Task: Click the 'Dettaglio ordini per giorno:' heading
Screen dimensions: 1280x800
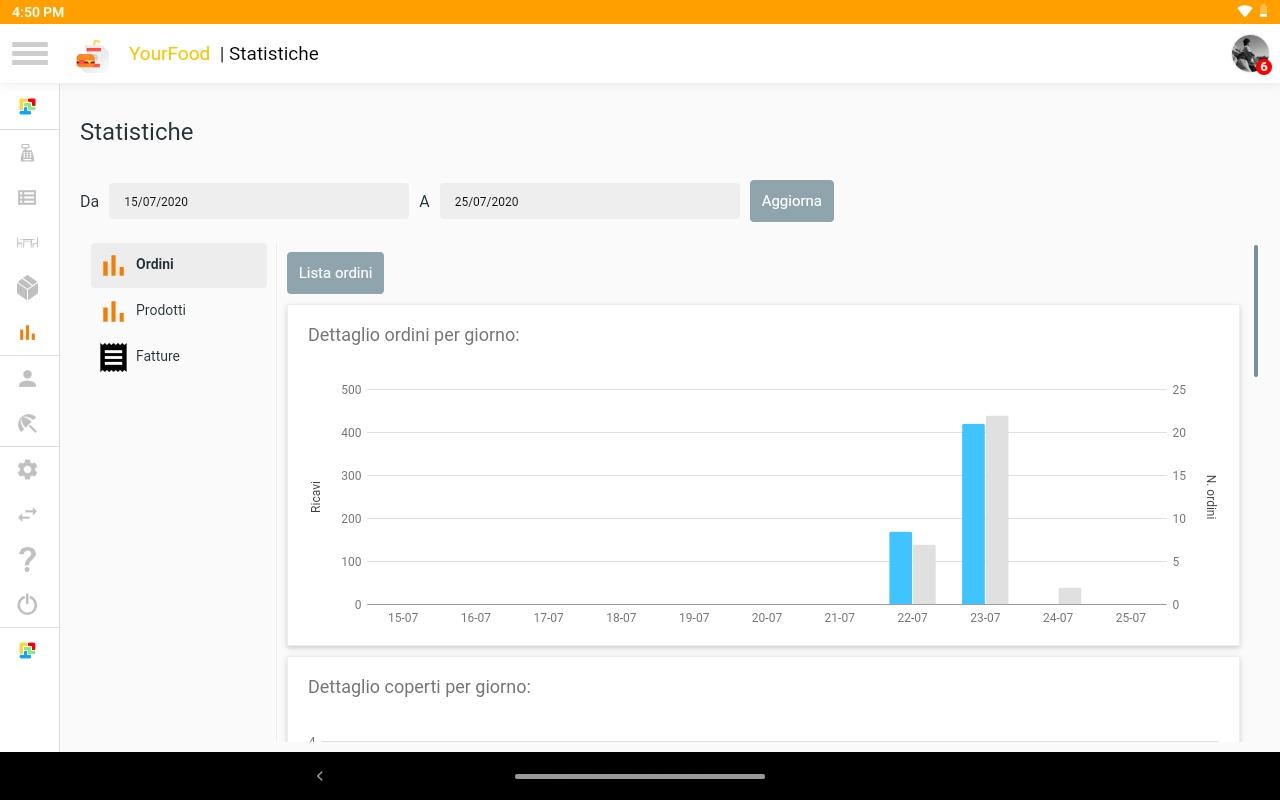Action: coord(414,335)
